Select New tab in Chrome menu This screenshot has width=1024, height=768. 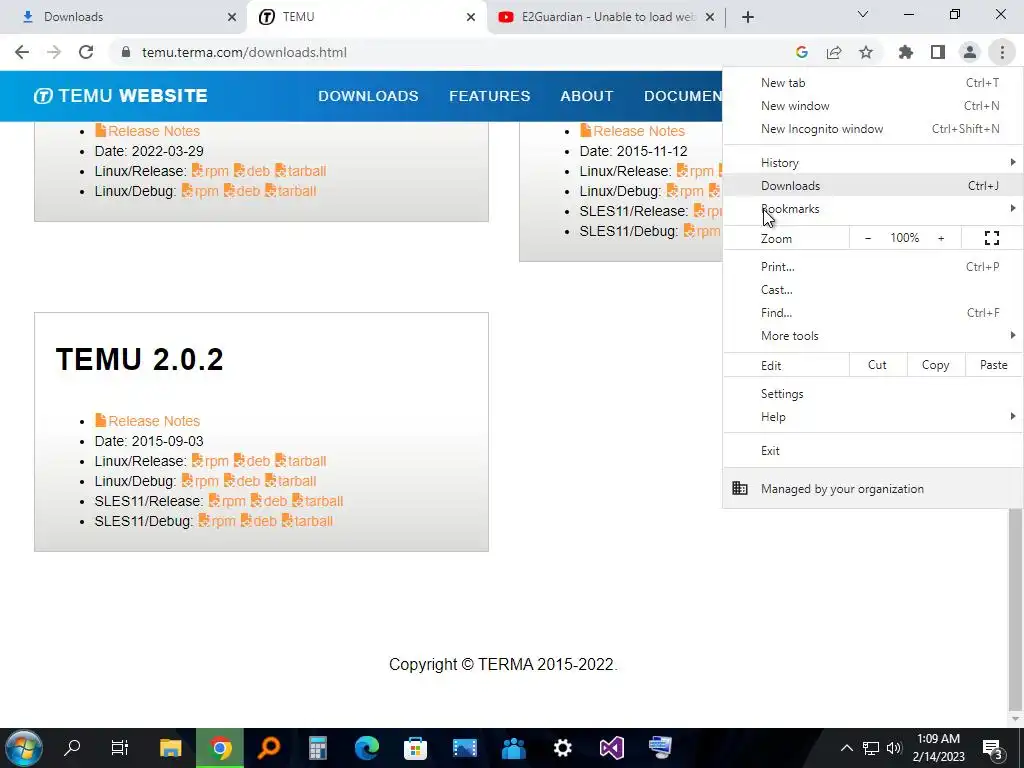coord(873,83)
